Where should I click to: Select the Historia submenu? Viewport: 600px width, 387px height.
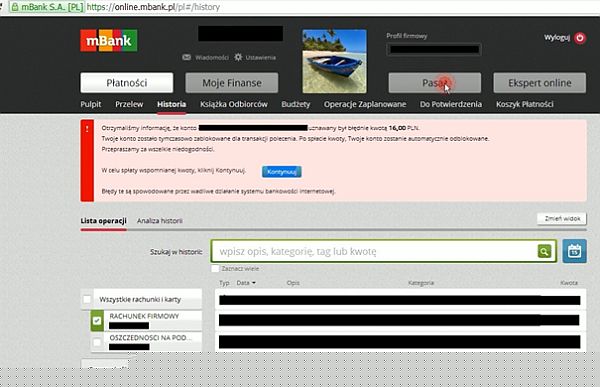pos(171,104)
